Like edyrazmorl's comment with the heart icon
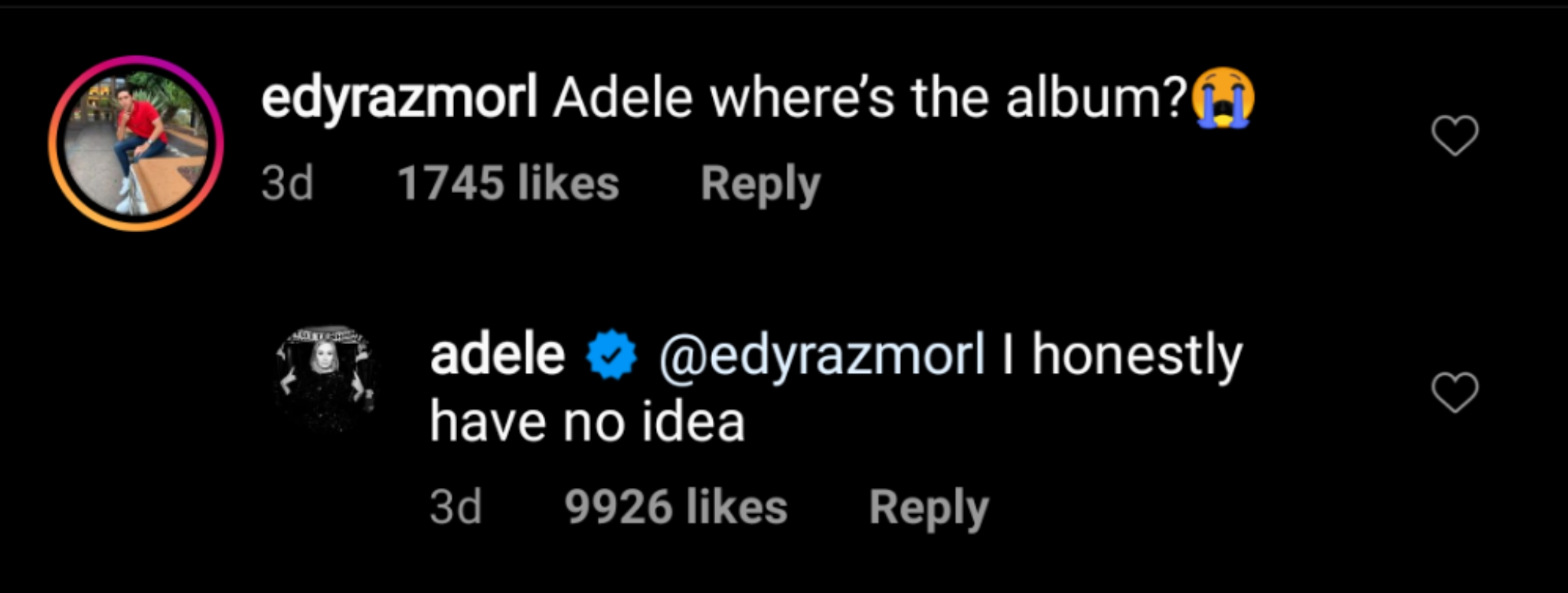The height and width of the screenshot is (593, 1568). 1455,136
